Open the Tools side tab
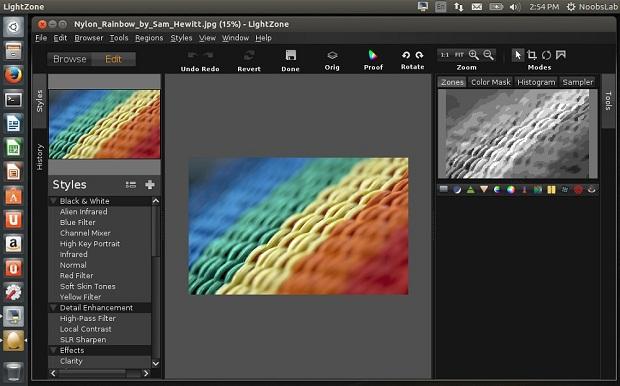The image size is (620, 386). click(608, 101)
